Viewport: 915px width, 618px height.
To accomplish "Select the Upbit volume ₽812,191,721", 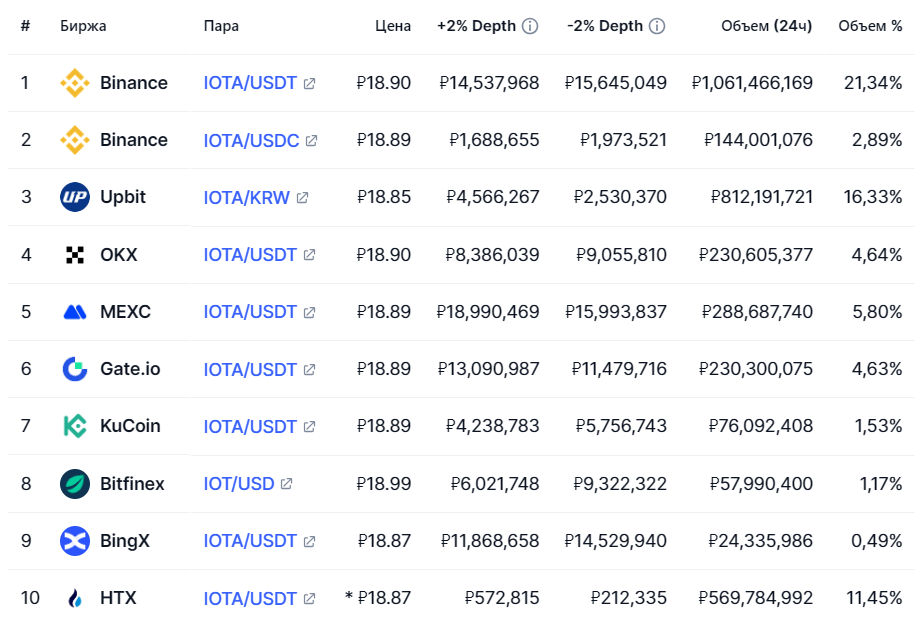I will (762, 197).
